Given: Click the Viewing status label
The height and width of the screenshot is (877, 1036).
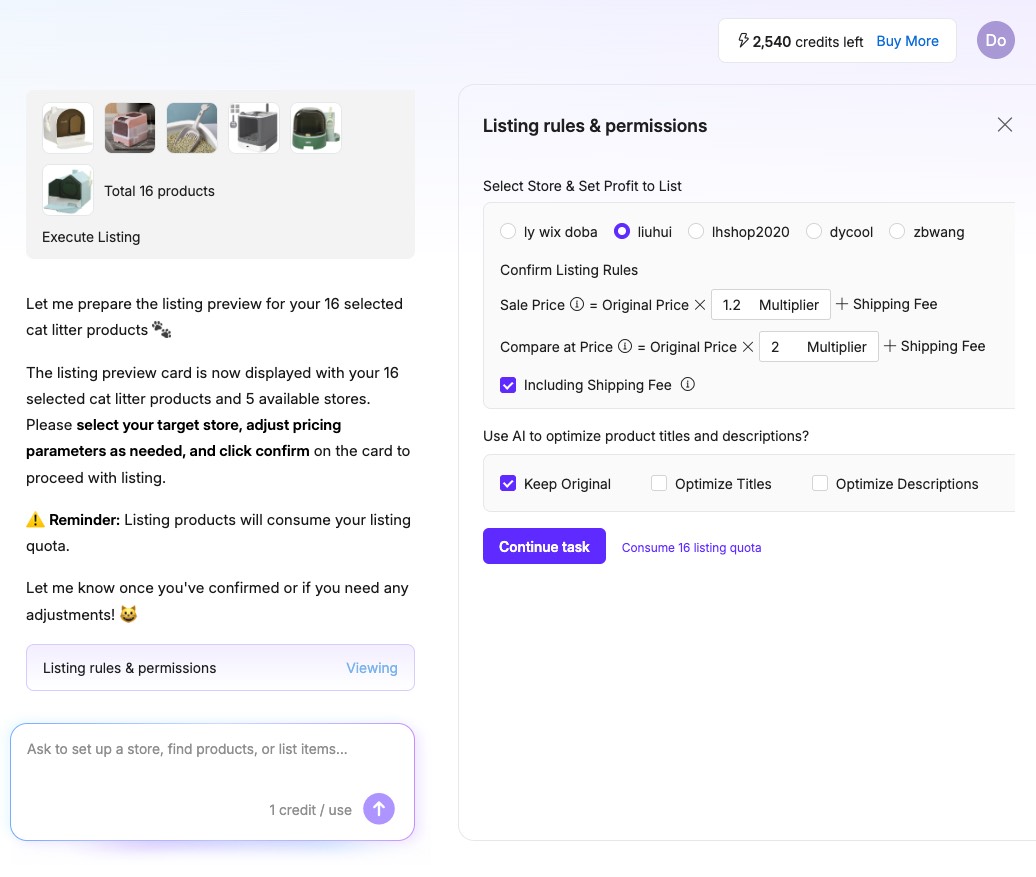Looking at the screenshot, I should (372, 668).
